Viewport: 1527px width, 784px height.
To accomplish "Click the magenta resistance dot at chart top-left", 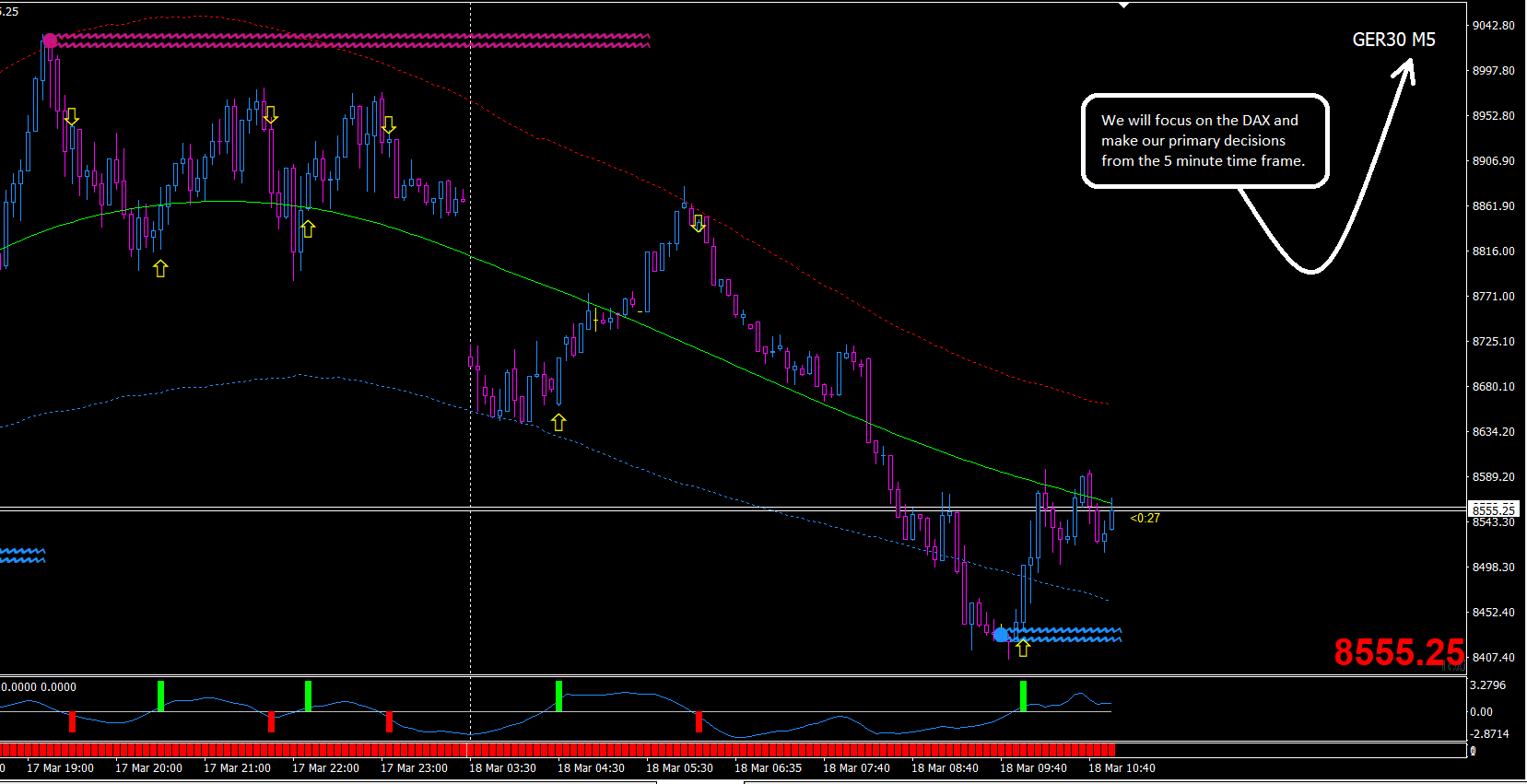I will [x=50, y=41].
